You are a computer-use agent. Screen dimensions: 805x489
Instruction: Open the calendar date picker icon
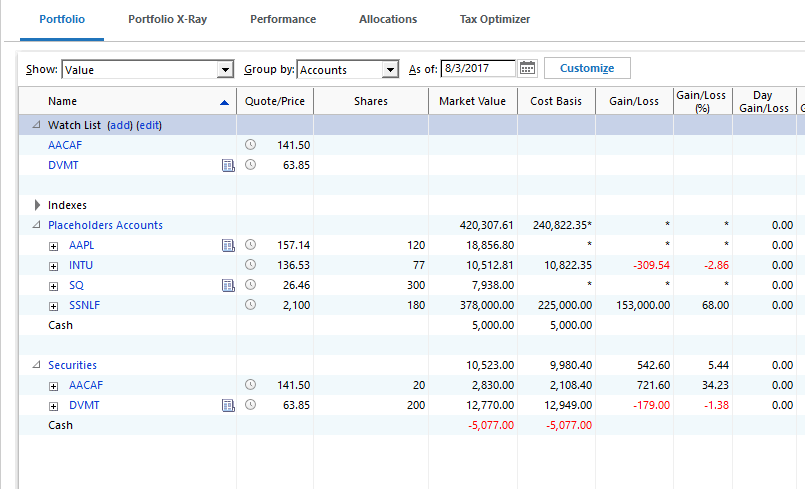[x=528, y=69]
